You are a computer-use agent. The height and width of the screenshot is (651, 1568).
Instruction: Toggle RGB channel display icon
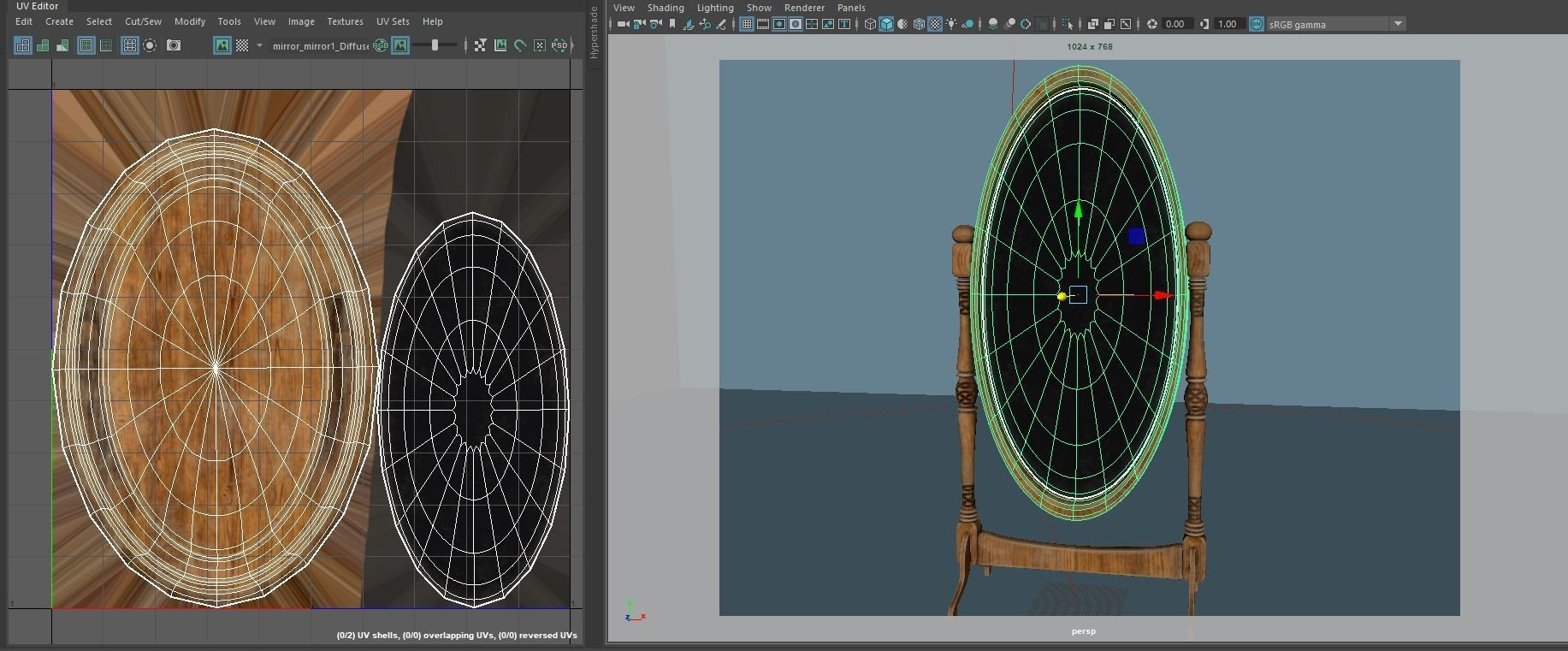380,45
